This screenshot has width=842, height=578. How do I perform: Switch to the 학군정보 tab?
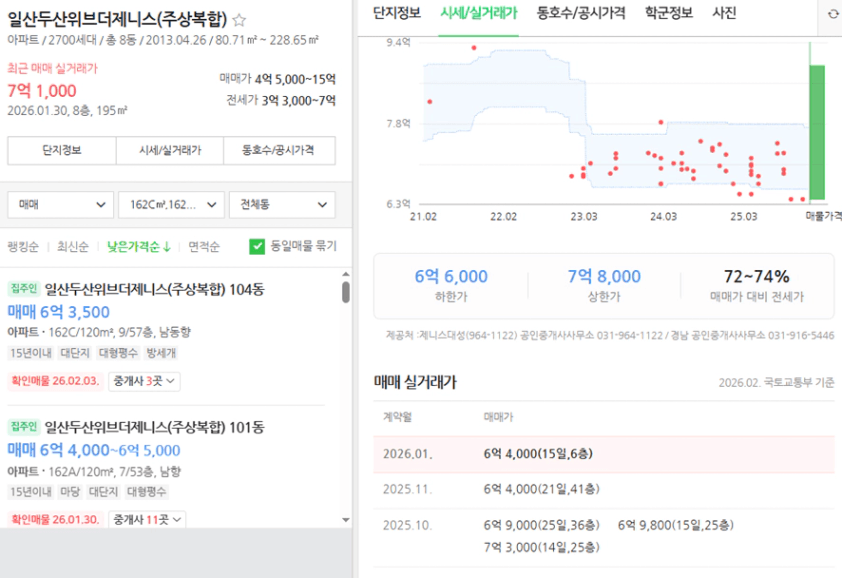669,14
